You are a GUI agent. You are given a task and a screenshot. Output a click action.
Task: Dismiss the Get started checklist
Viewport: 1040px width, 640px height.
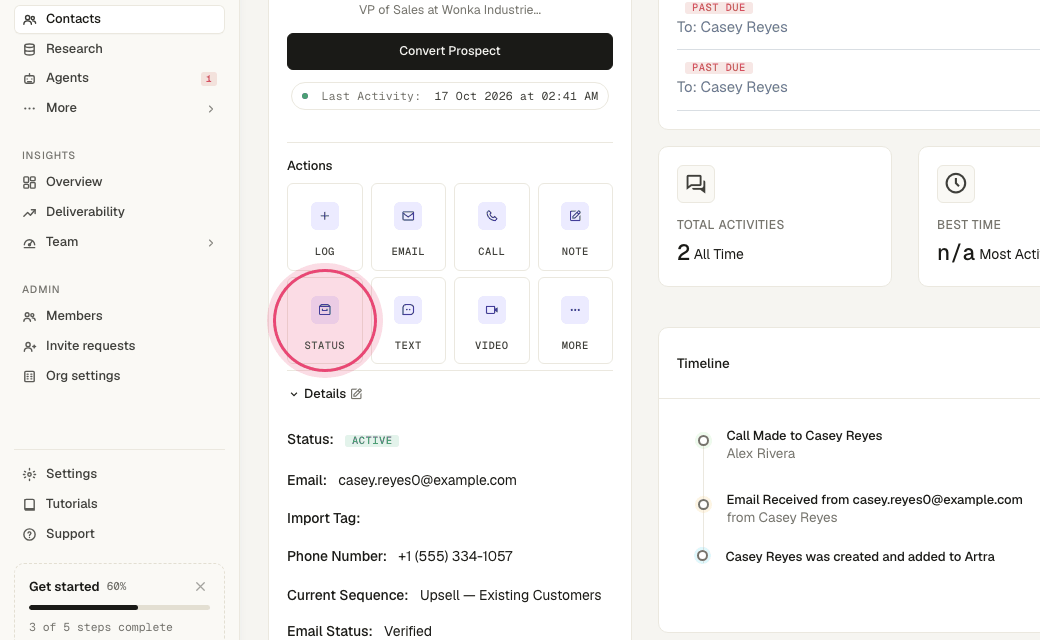pyautogui.click(x=200, y=586)
